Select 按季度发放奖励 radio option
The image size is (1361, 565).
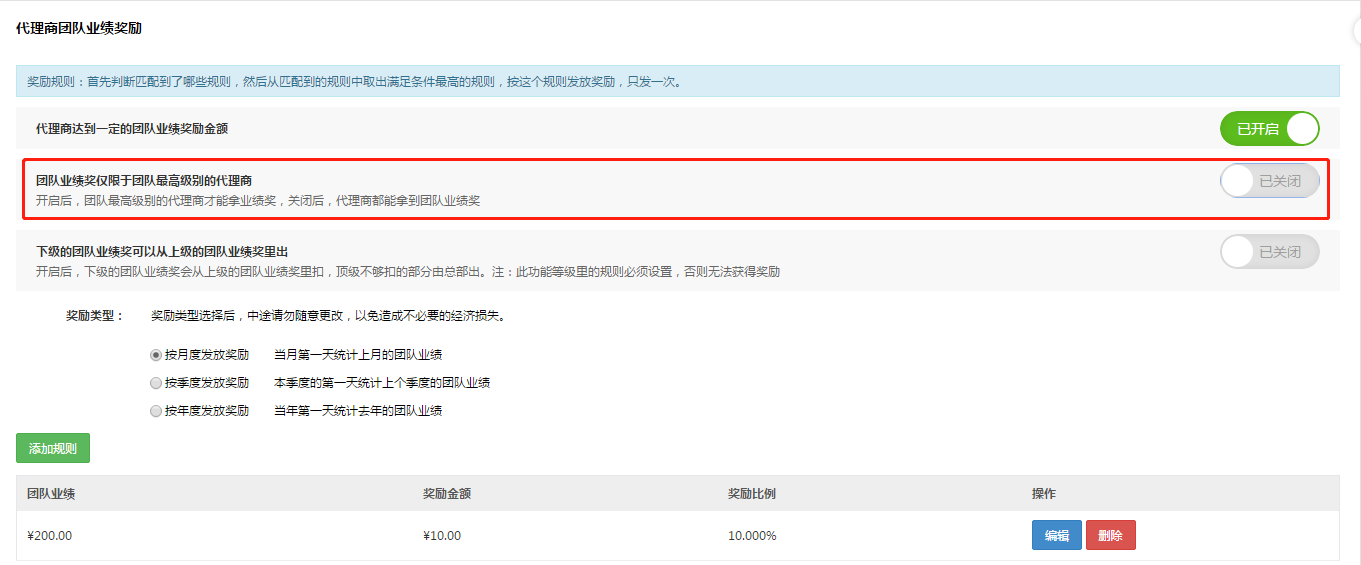tap(156, 383)
